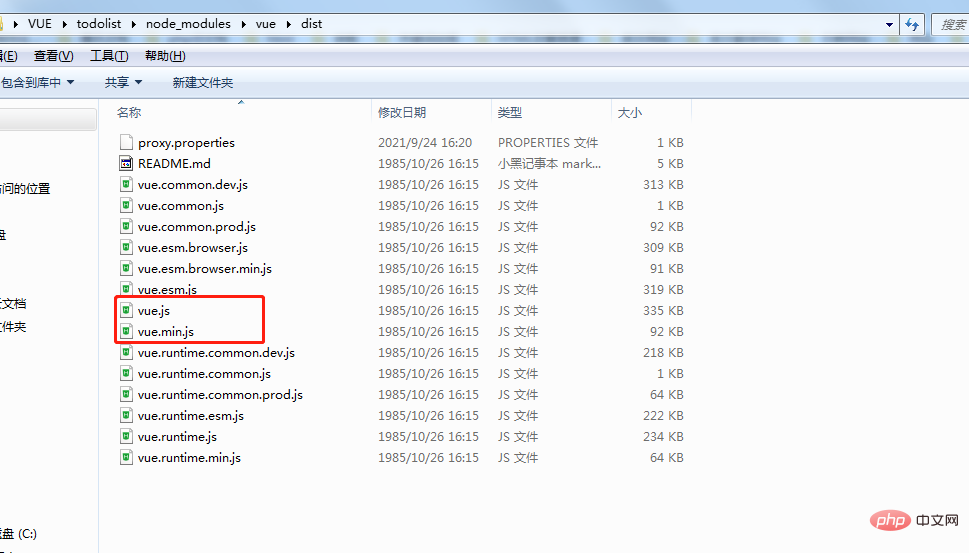Screen dimensions: 969x553
Task: Click the vue.esm.js file icon
Action: [126, 289]
